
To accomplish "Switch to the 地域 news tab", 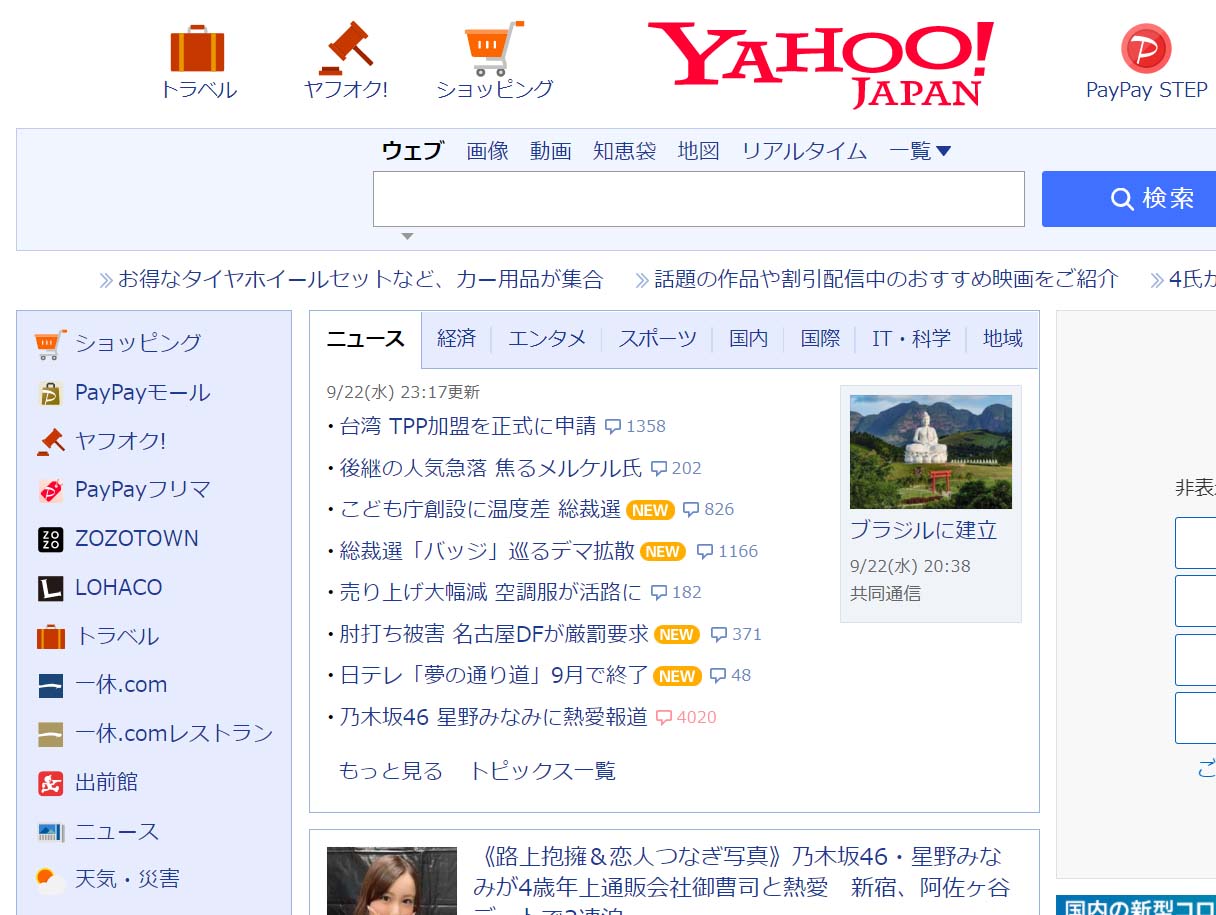I will coord(1003,339).
